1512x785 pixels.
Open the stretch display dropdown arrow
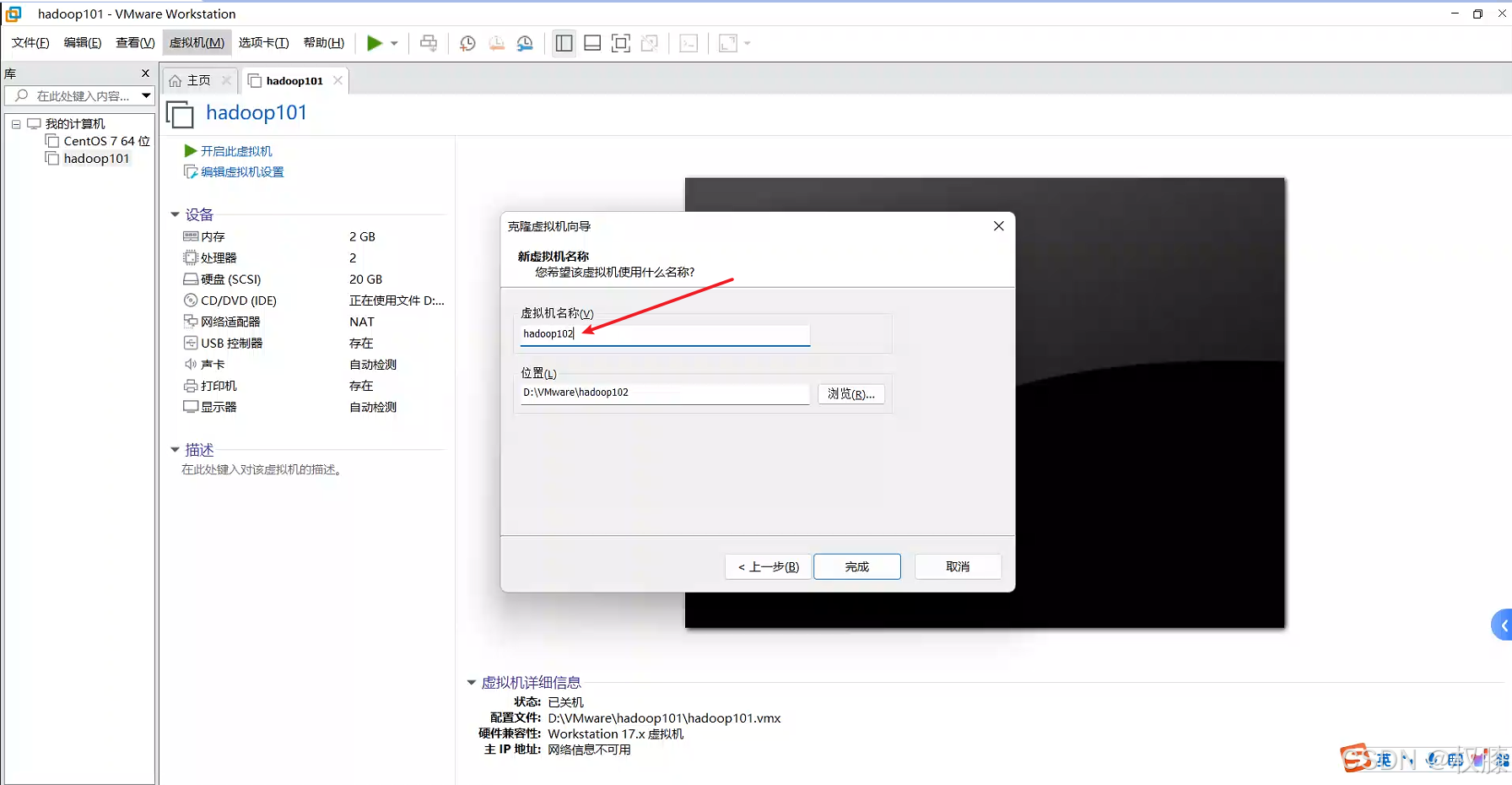tap(748, 43)
